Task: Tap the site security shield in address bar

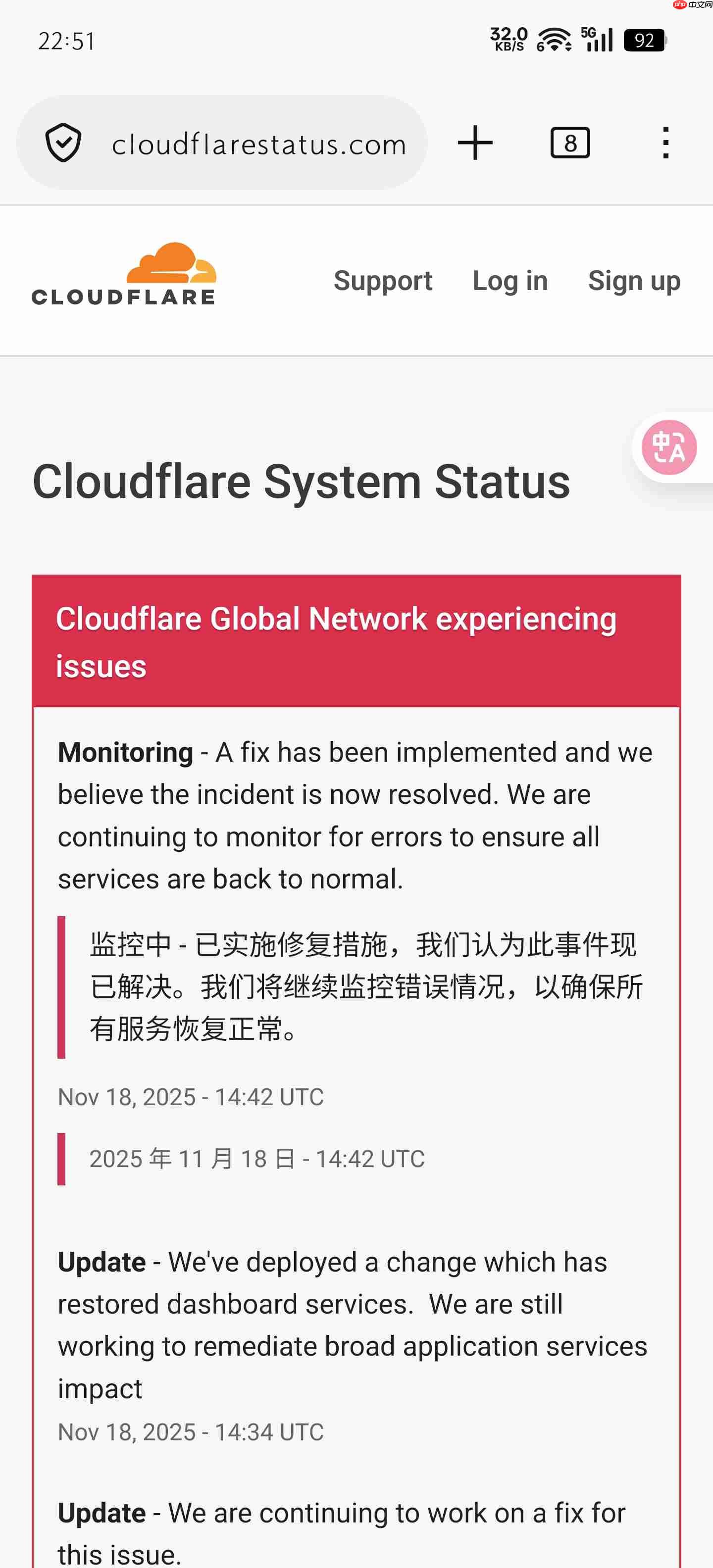Action: [65, 143]
